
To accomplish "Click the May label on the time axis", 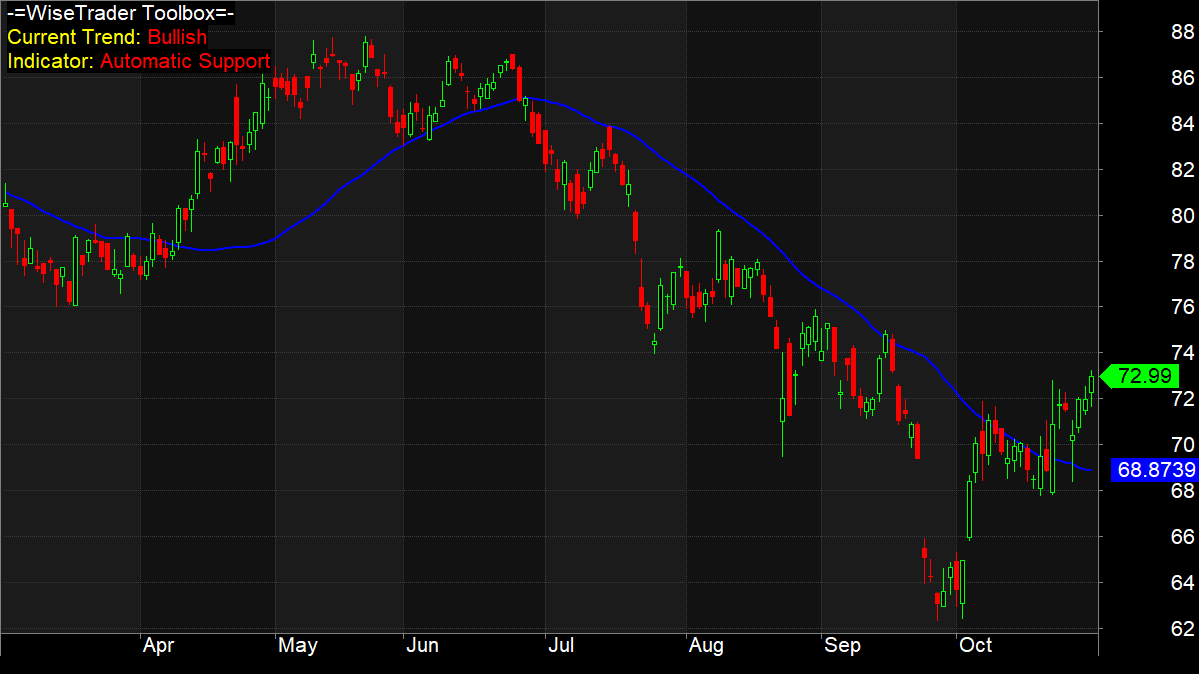I will [x=297, y=646].
